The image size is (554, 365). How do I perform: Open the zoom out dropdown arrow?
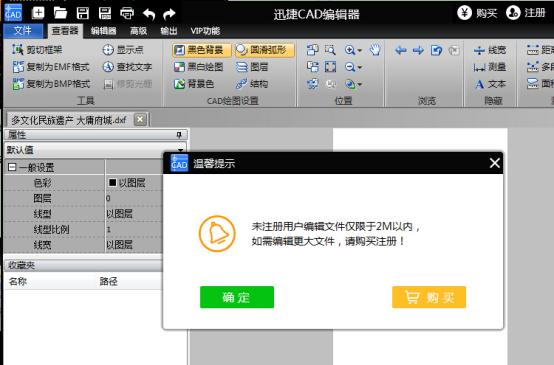(360, 67)
